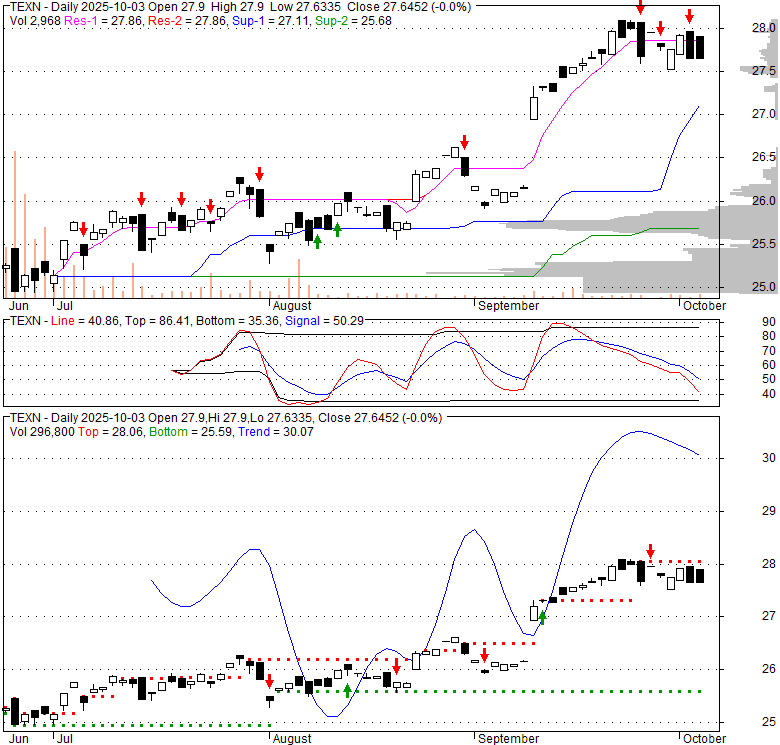780x745 pixels.
Task: Click the 'Bottom = 35.36' oscillator label
Action: pyautogui.click(x=238, y=321)
